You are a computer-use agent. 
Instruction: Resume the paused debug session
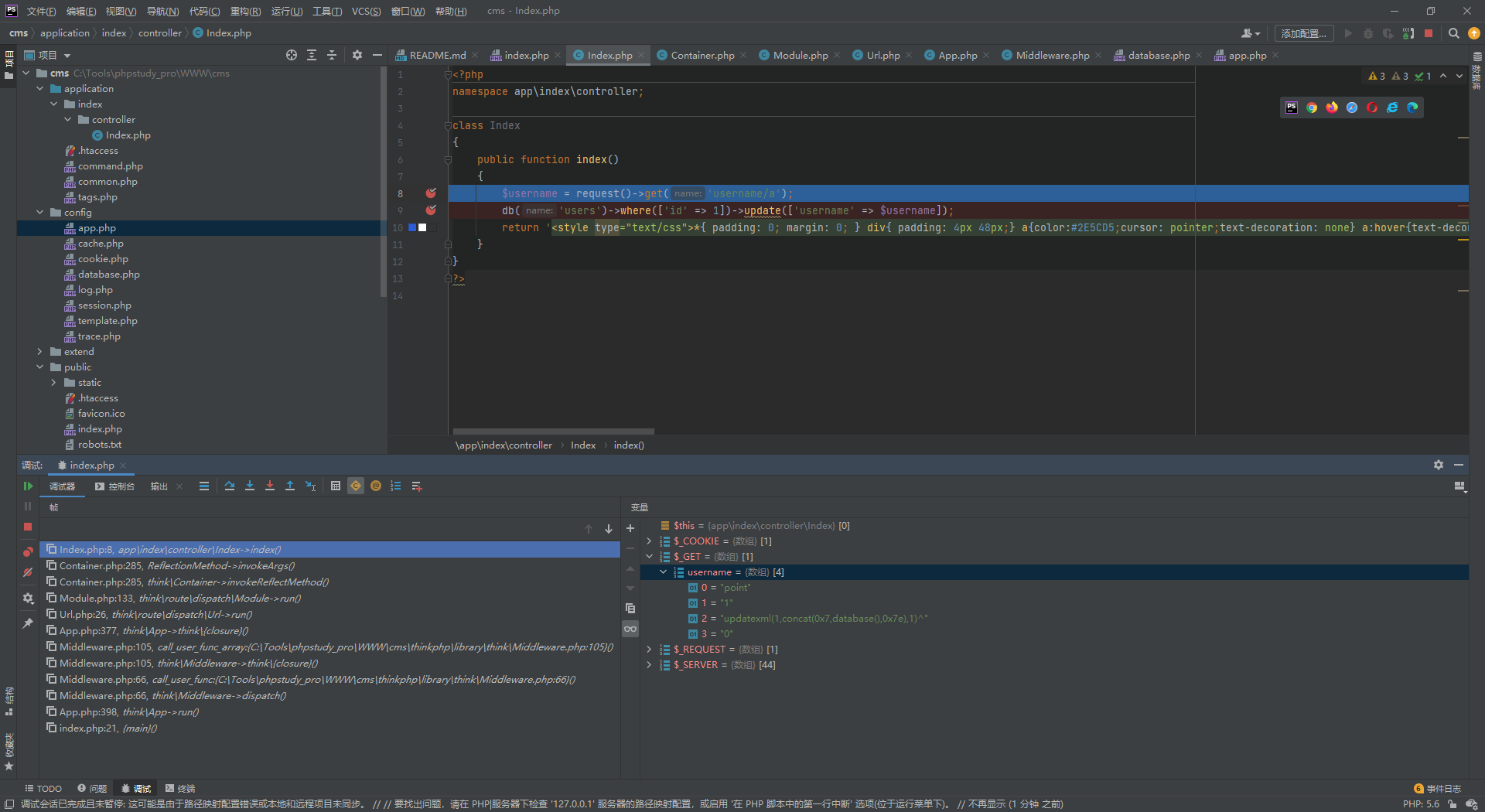[29, 486]
